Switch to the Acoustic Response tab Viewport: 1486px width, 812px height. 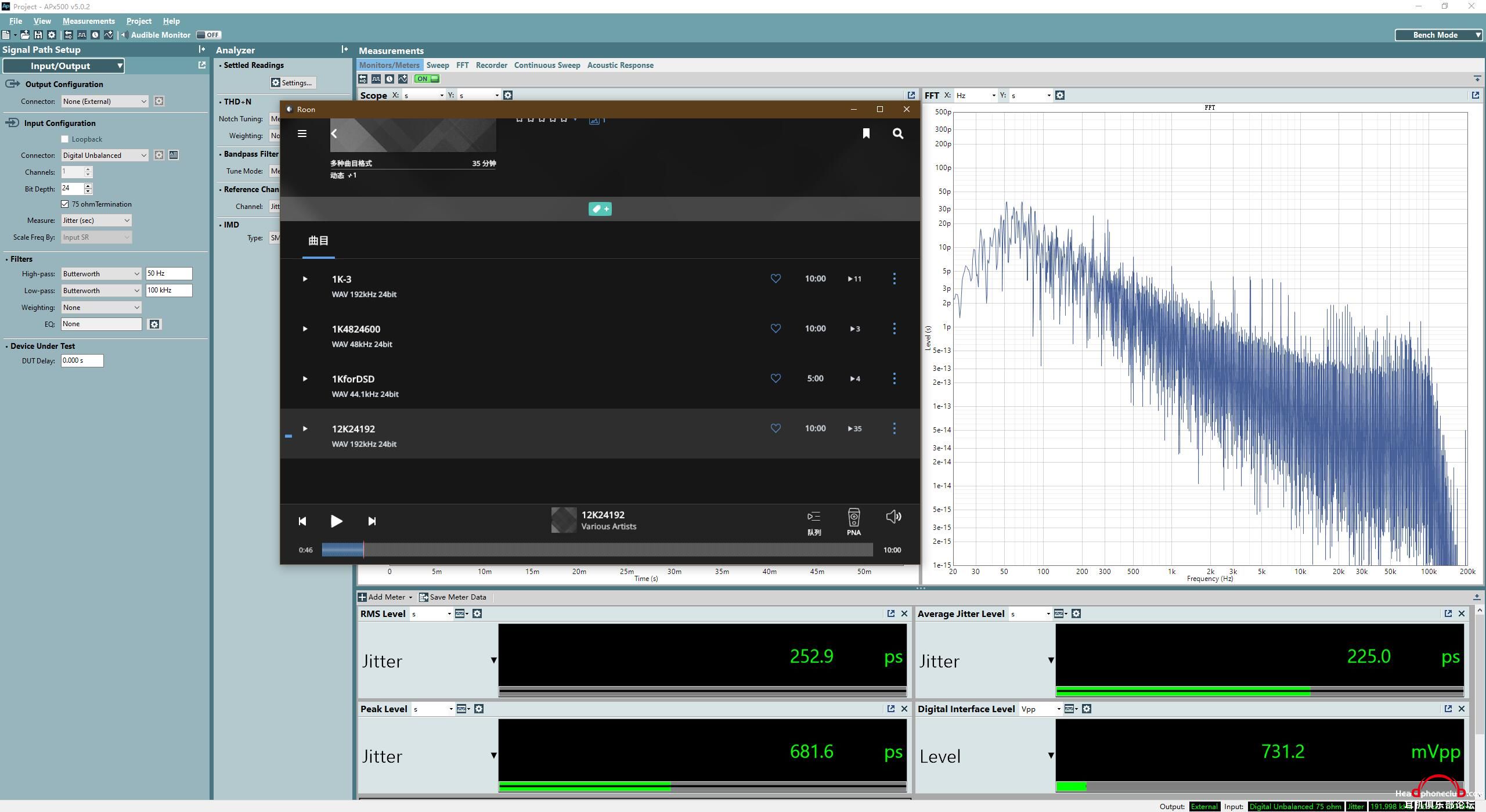(620, 65)
